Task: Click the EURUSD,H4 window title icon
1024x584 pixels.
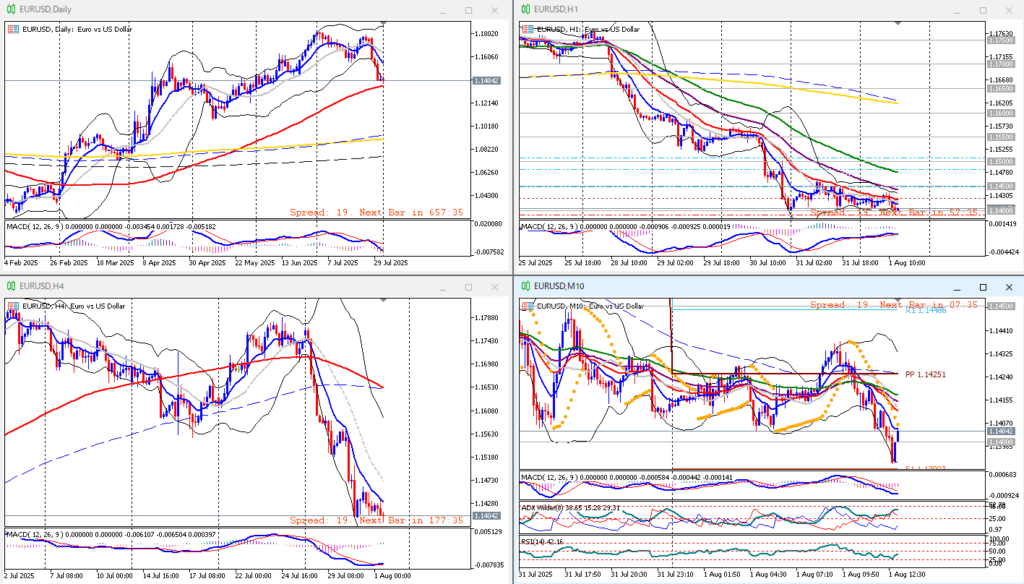Action: [x=10, y=286]
